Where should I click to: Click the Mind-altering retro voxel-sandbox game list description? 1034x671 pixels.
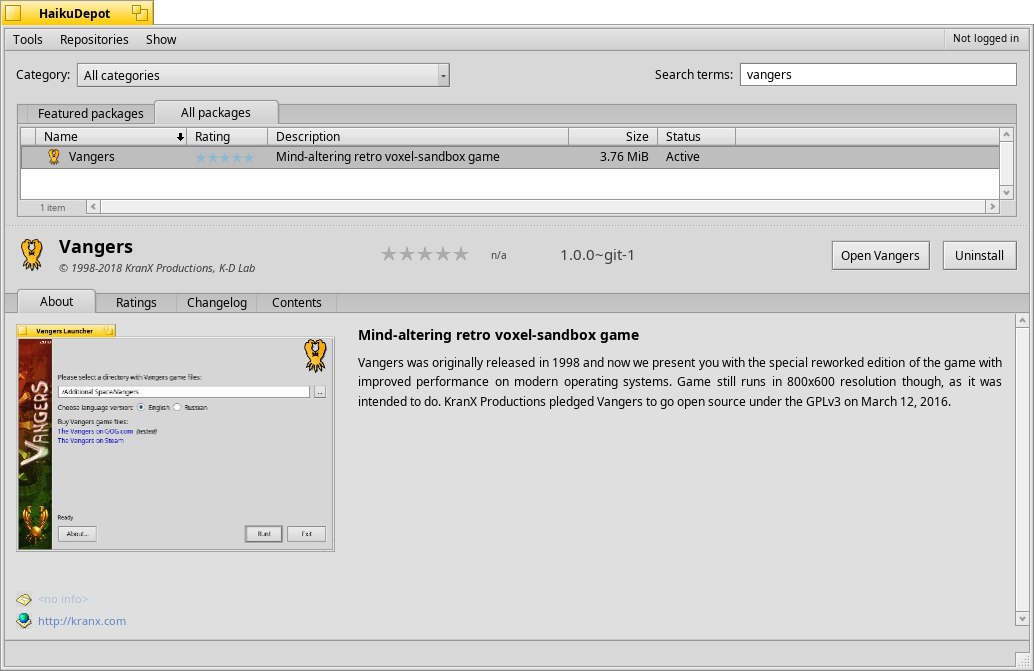(388, 157)
